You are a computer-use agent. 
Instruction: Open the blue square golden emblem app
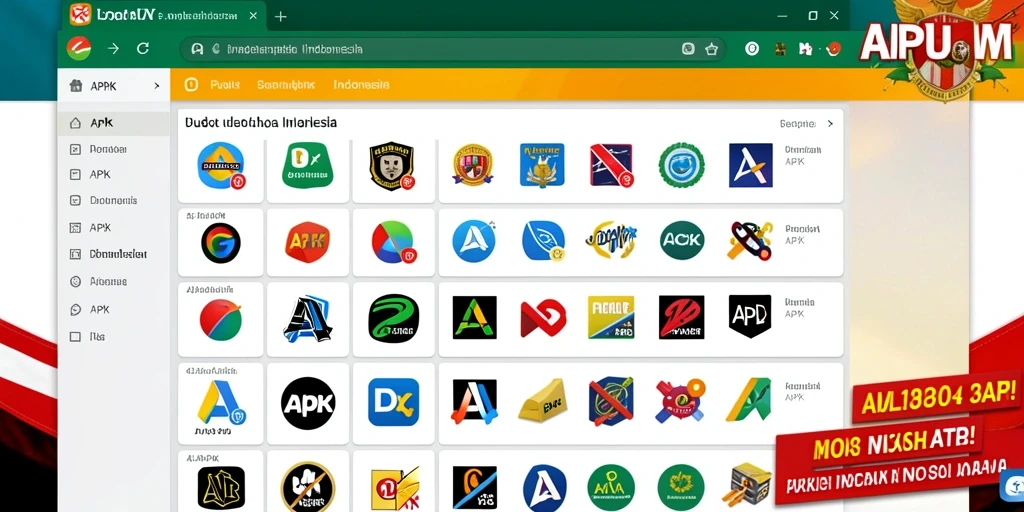coord(542,165)
